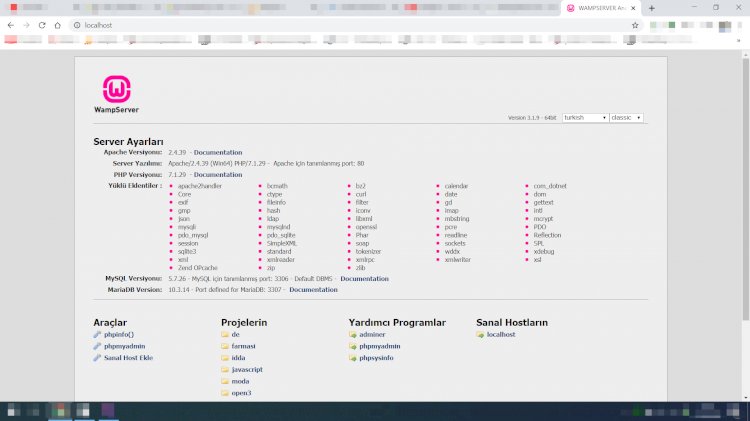Screen dimensions: 750x421
Task: Click the virtual host icon beside localhost
Action: pos(480,334)
